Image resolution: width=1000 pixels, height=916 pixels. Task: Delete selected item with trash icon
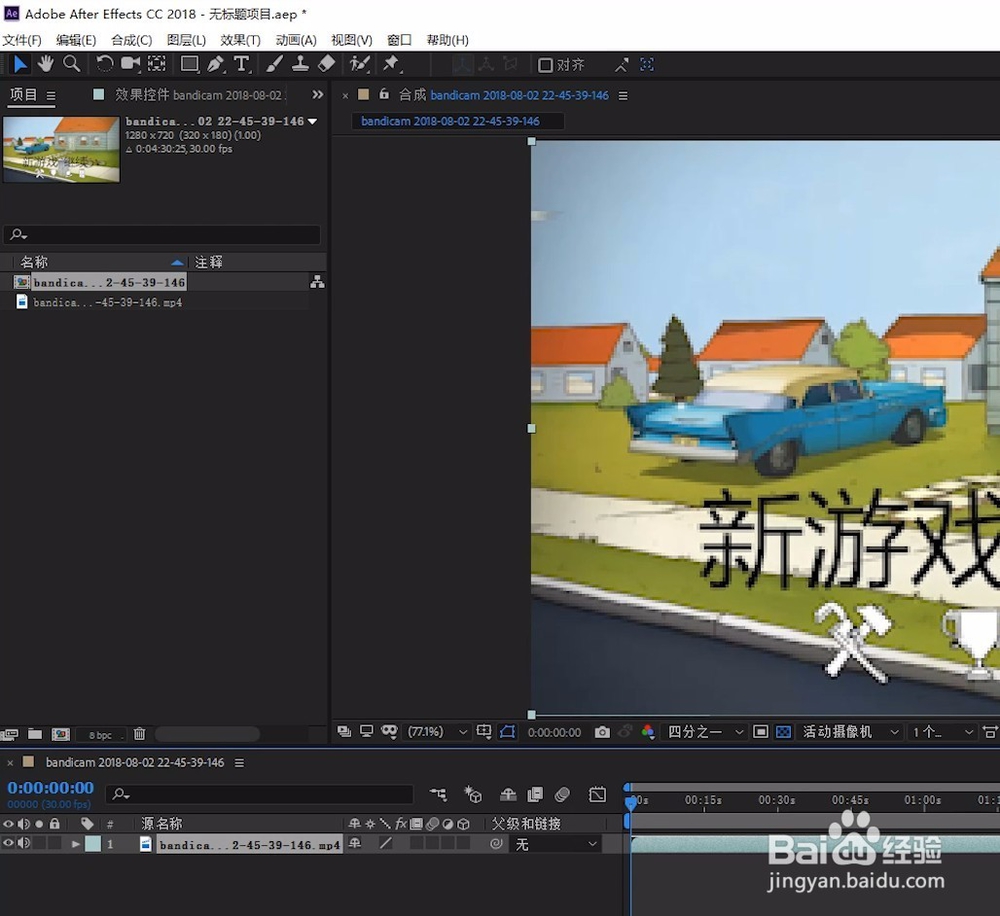click(140, 734)
